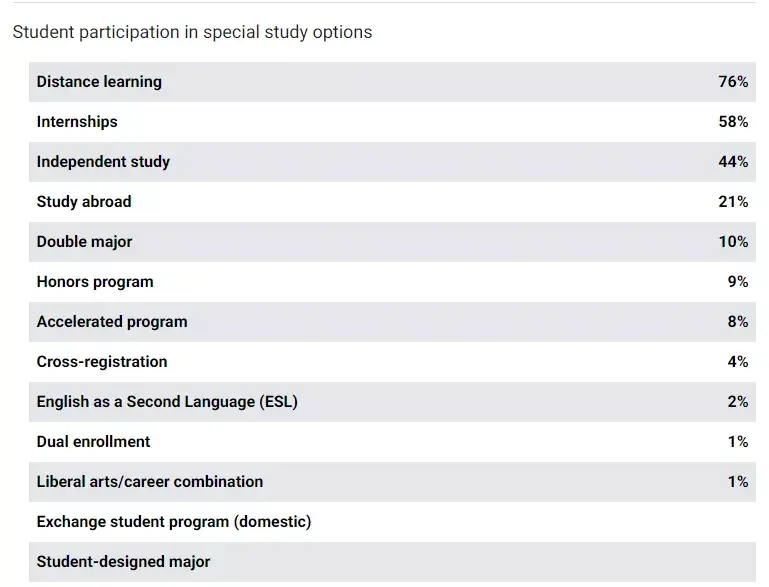Click the 21% Study abroad value

[733, 202]
